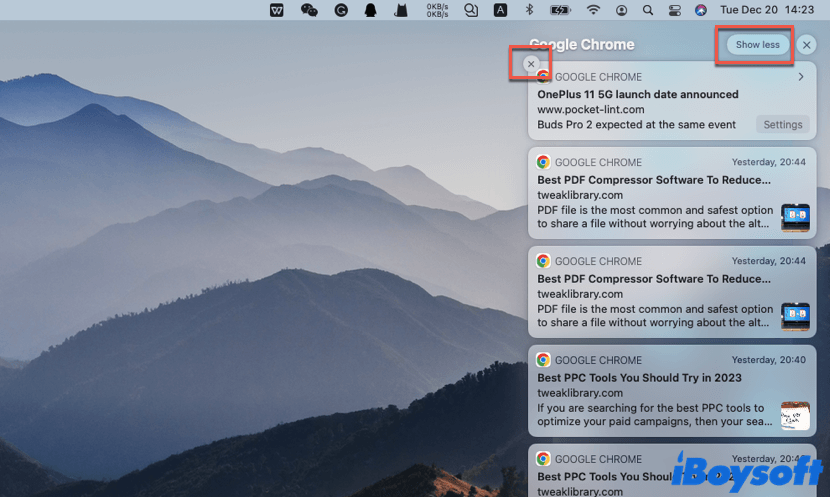The image size is (830, 497).
Task: Dismiss the OnePlus 11 5G notification
Action: pos(531,64)
